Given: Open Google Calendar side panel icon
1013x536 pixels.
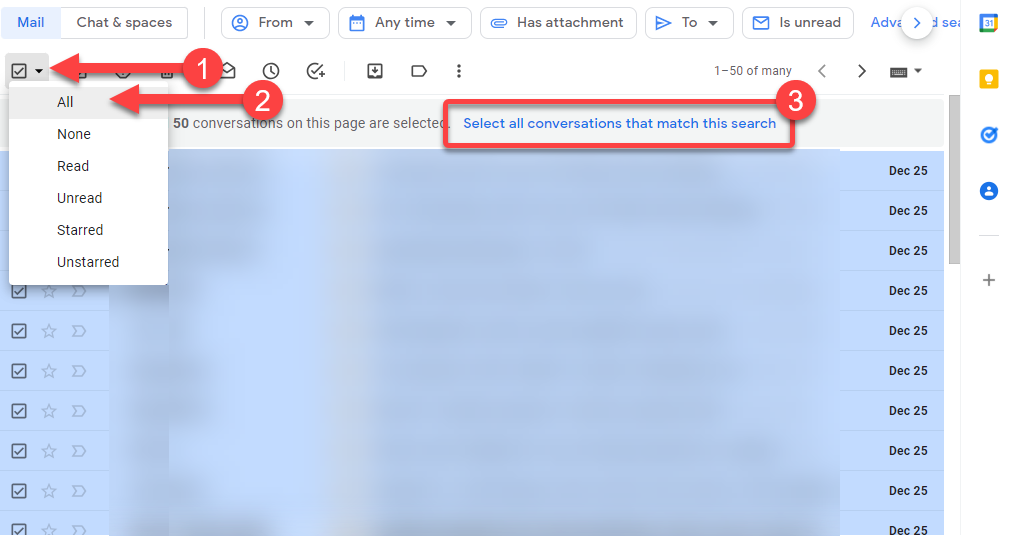Looking at the screenshot, I should click(988, 24).
